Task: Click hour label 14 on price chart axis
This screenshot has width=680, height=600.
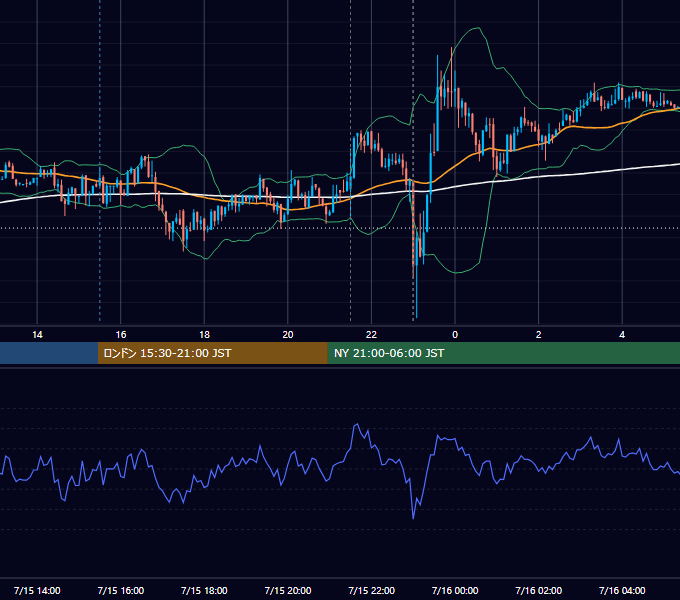Action: (x=37, y=335)
